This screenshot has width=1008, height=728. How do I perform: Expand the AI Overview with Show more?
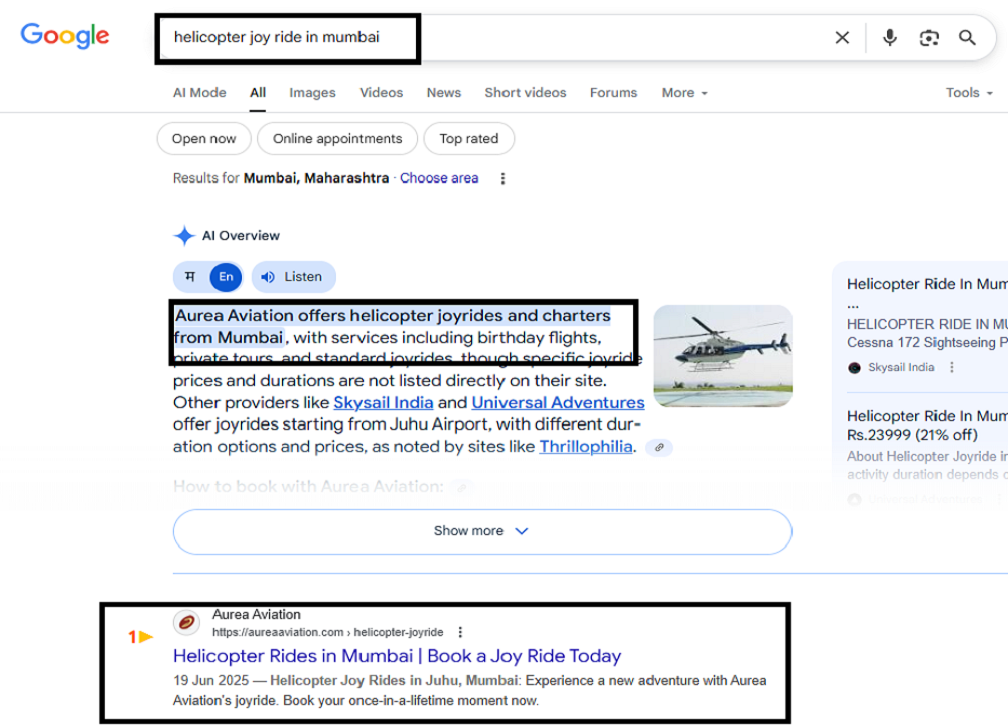[481, 531]
